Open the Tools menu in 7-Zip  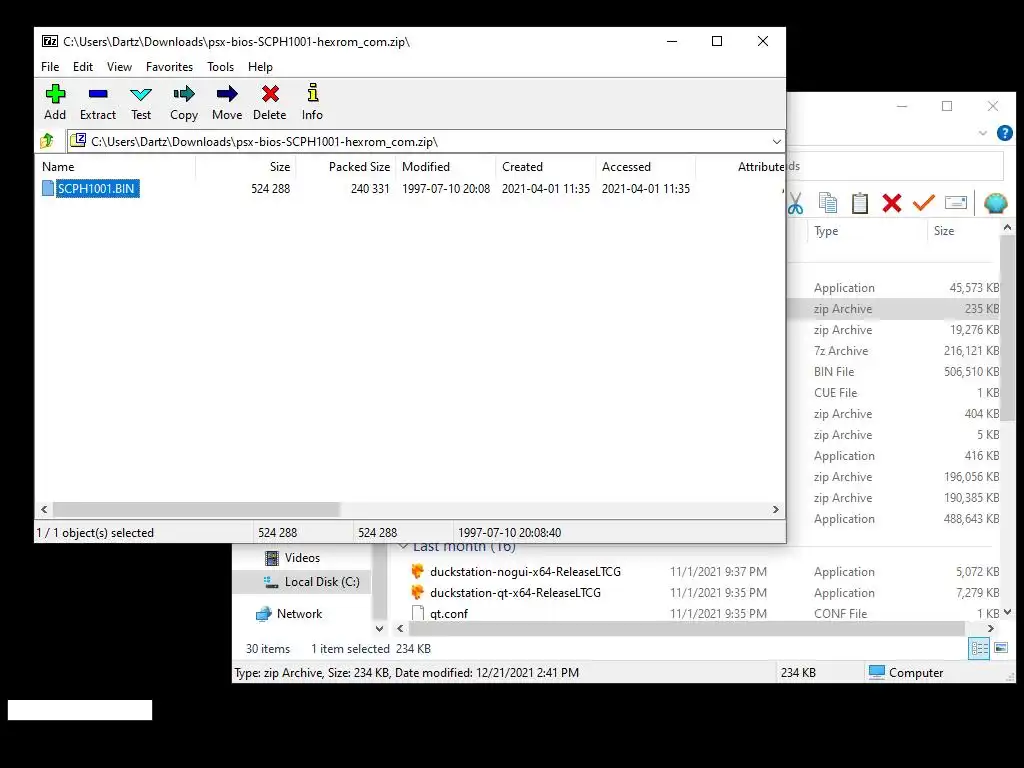220,67
